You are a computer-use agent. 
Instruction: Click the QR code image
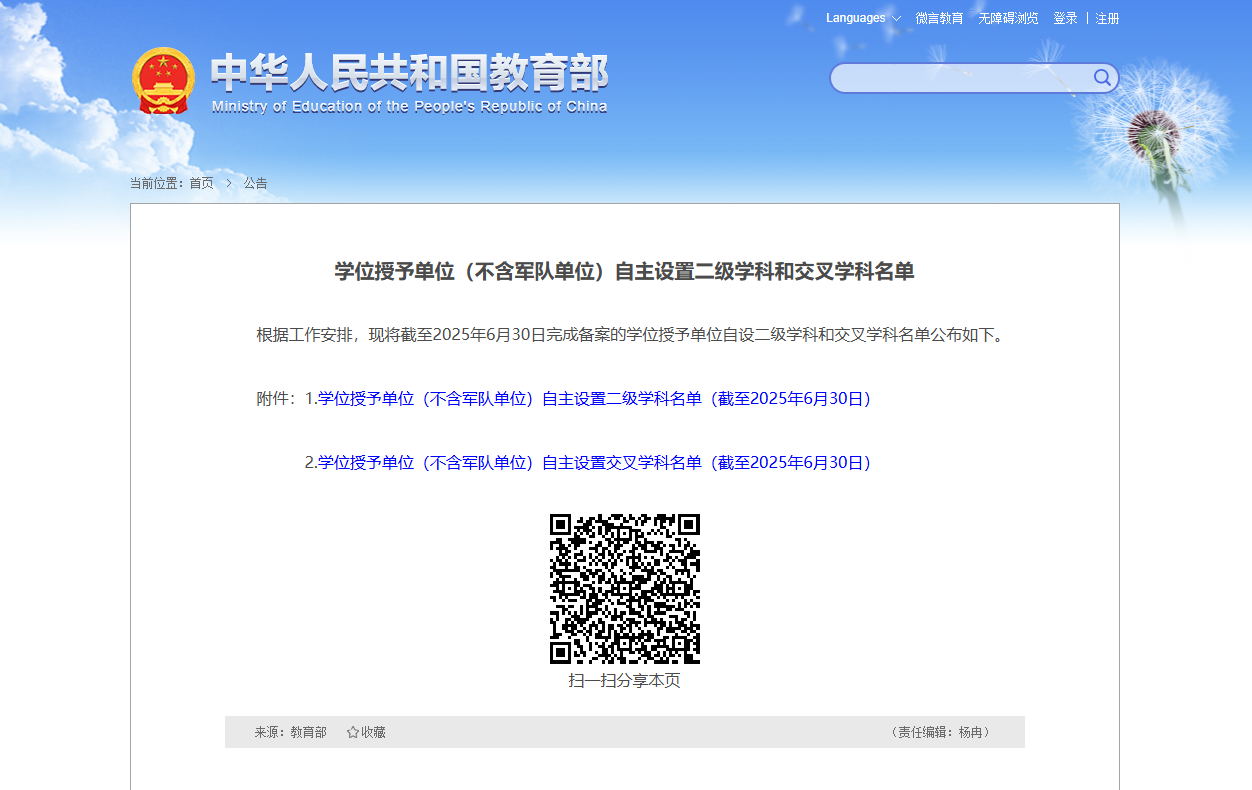tap(625, 588)
